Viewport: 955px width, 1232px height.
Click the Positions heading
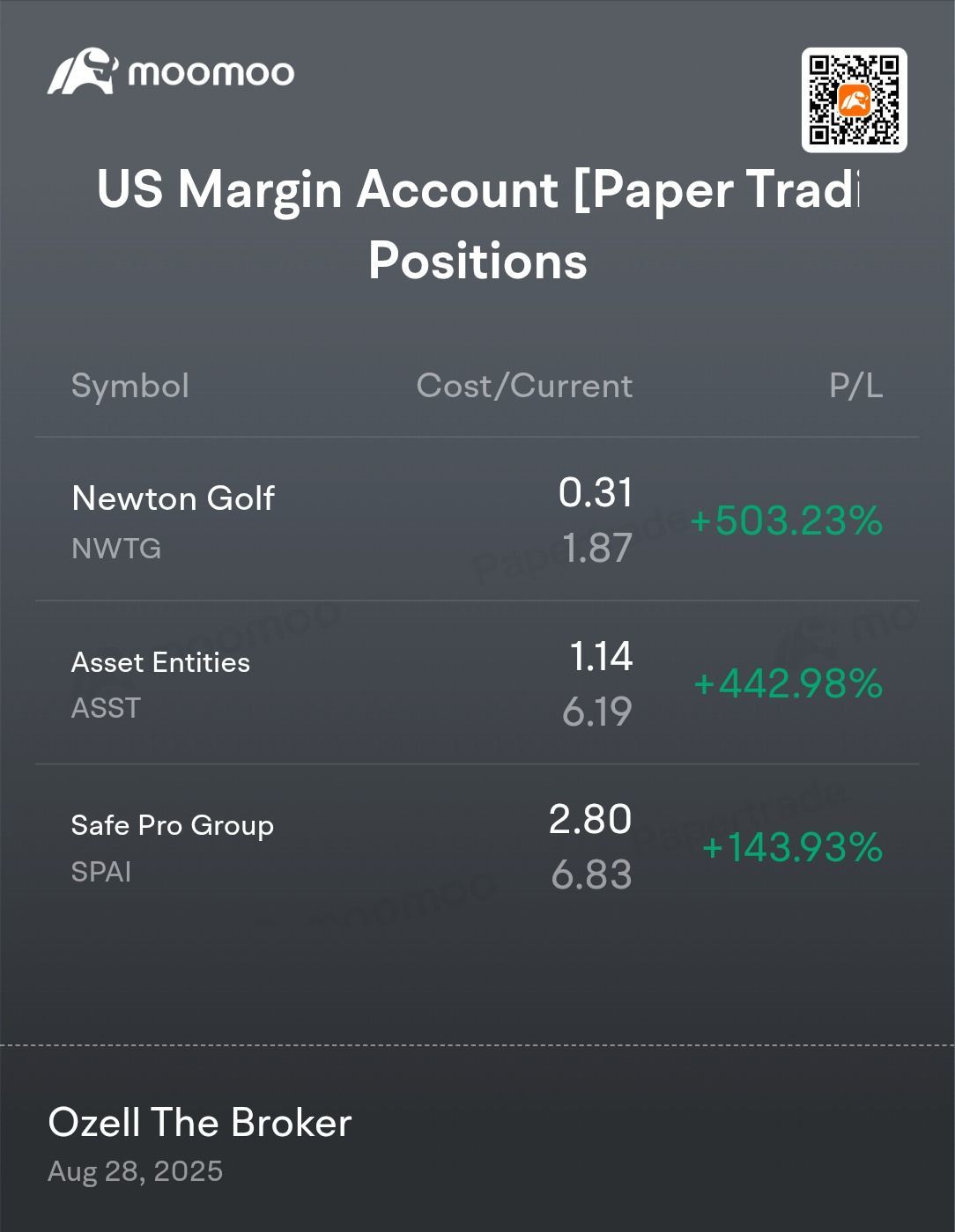(477, 261)
